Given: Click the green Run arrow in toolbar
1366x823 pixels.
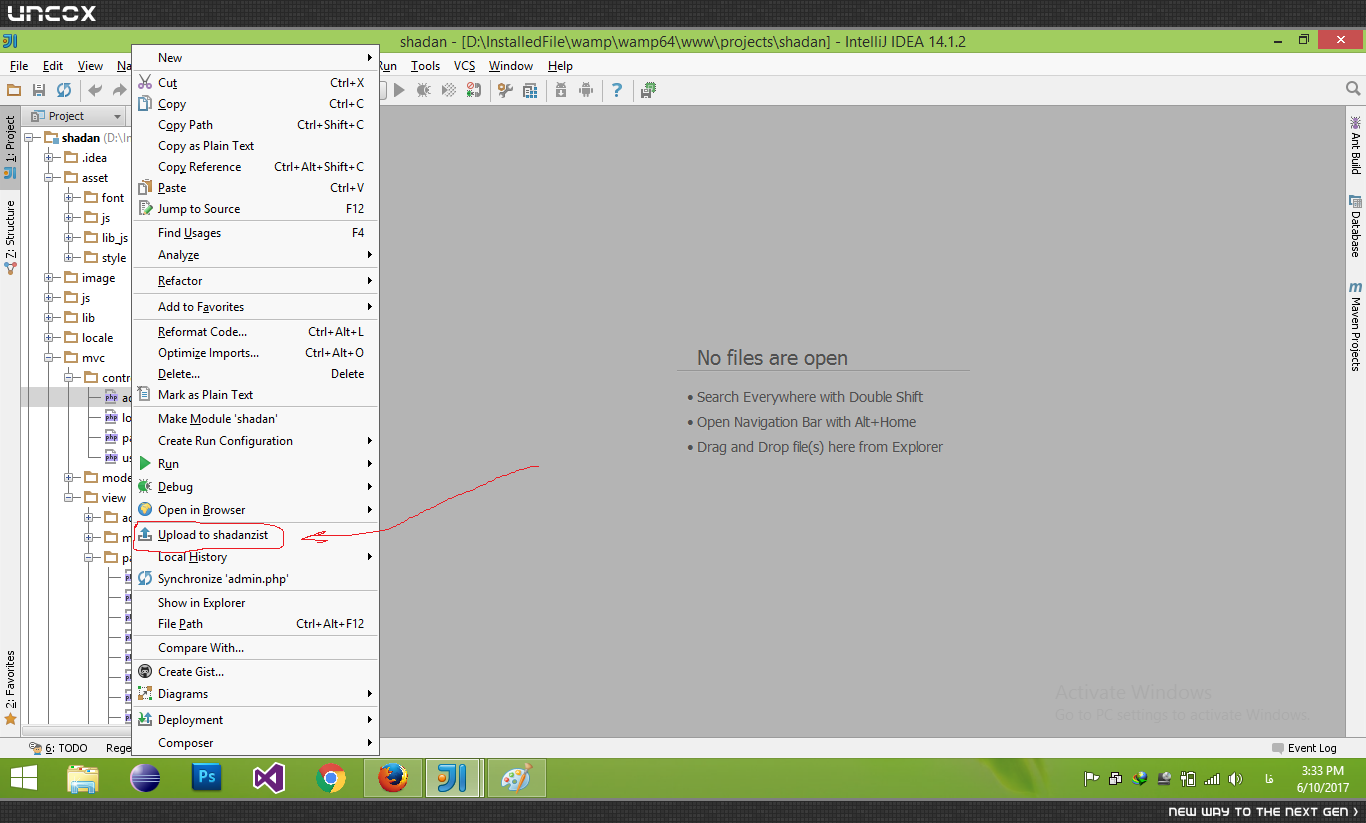Looking at the screenshot, I should tap(399, 90).
